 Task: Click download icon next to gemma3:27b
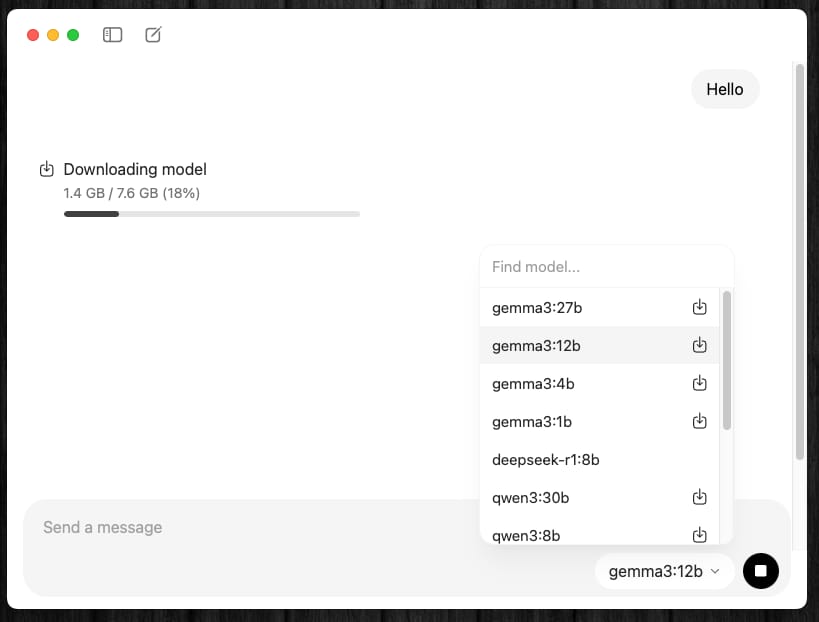[700, 307]
